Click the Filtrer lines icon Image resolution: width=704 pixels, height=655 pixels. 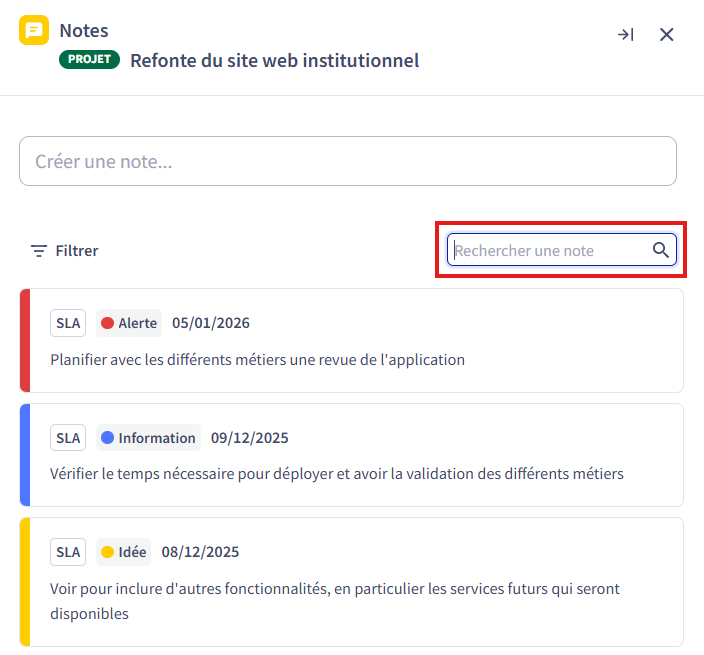click(x=39, y=251)
